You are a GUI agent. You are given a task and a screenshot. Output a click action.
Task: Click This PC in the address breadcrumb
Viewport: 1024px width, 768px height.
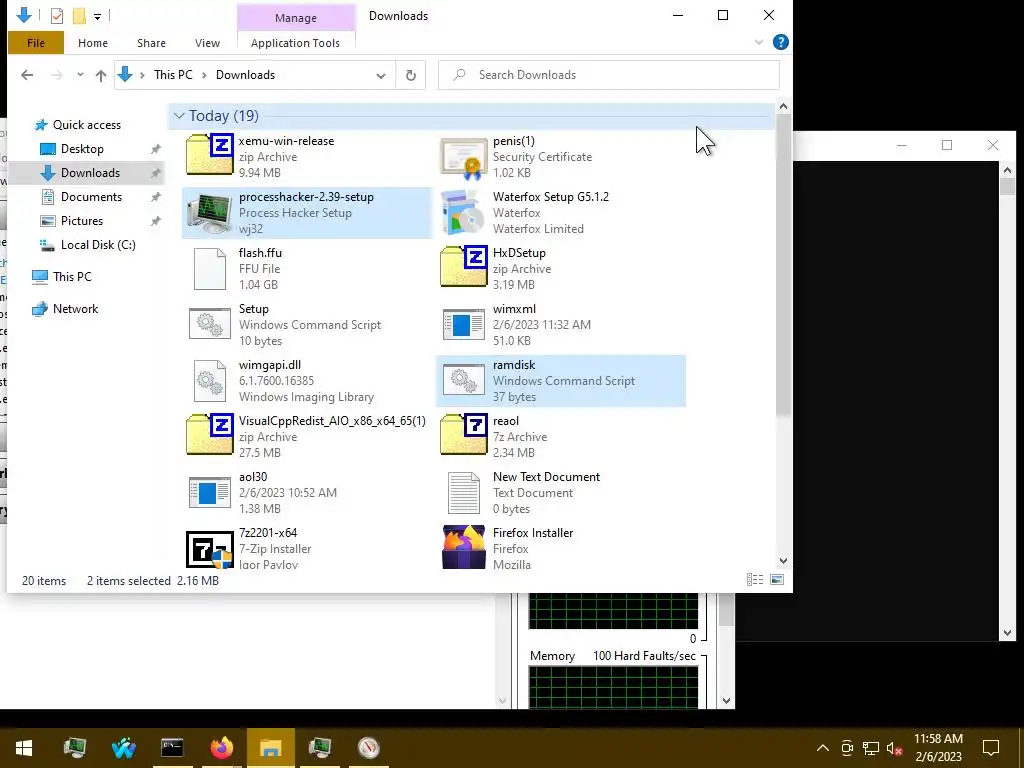[x=173, y=75]
